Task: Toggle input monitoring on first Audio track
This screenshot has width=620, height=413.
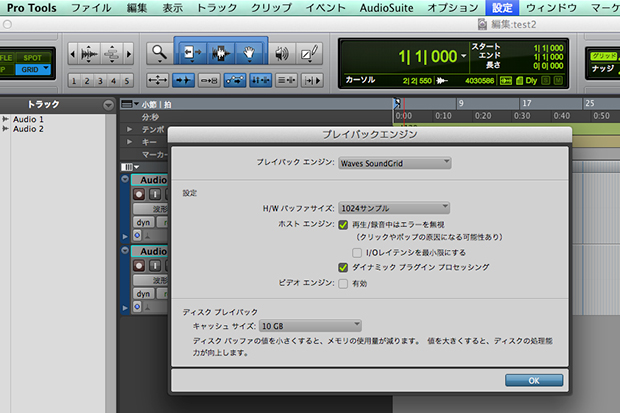Action: [155, 194]
